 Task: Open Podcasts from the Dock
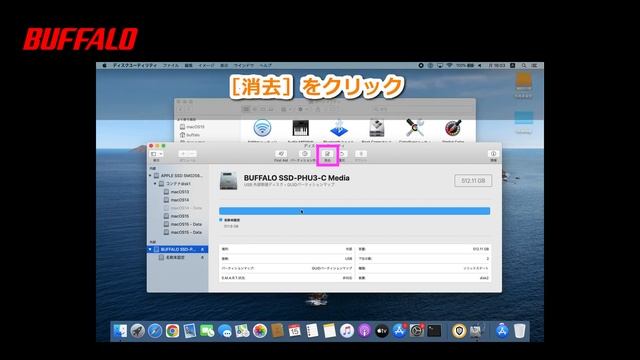coord(364,331)
